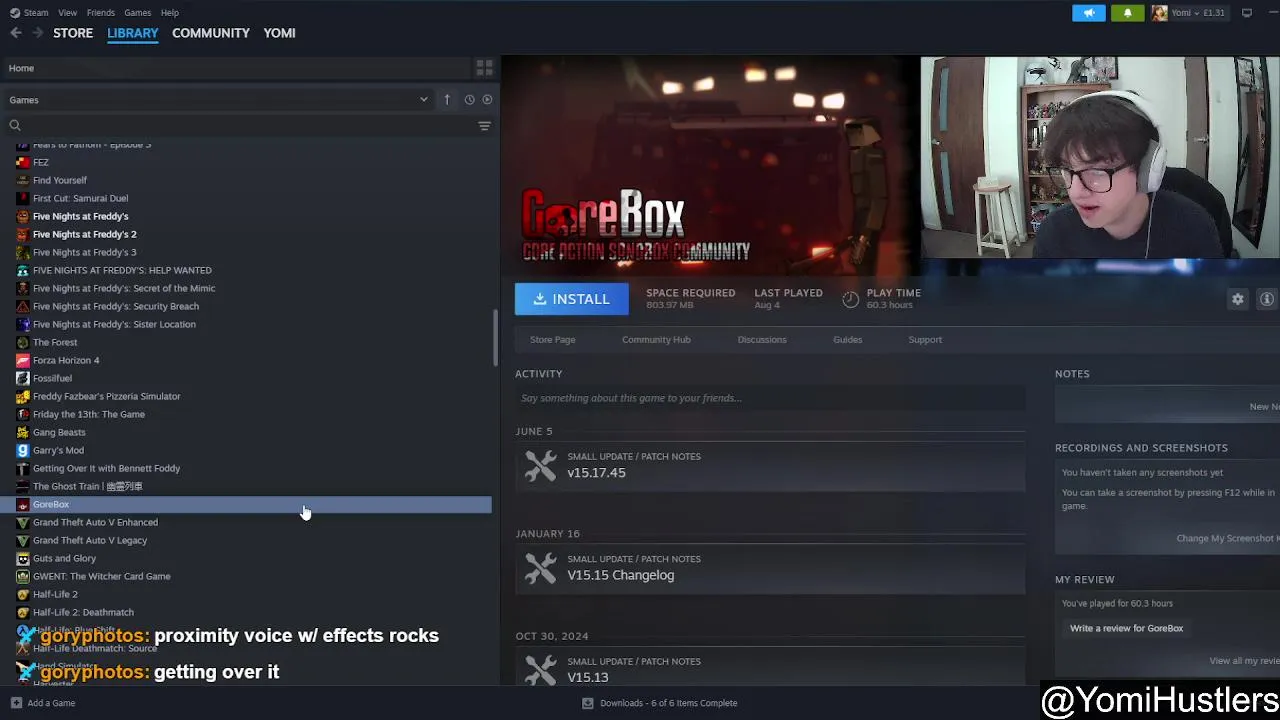Click the Steam VR/big picture icon in title bar
1280x720 pixels.
1247,13
